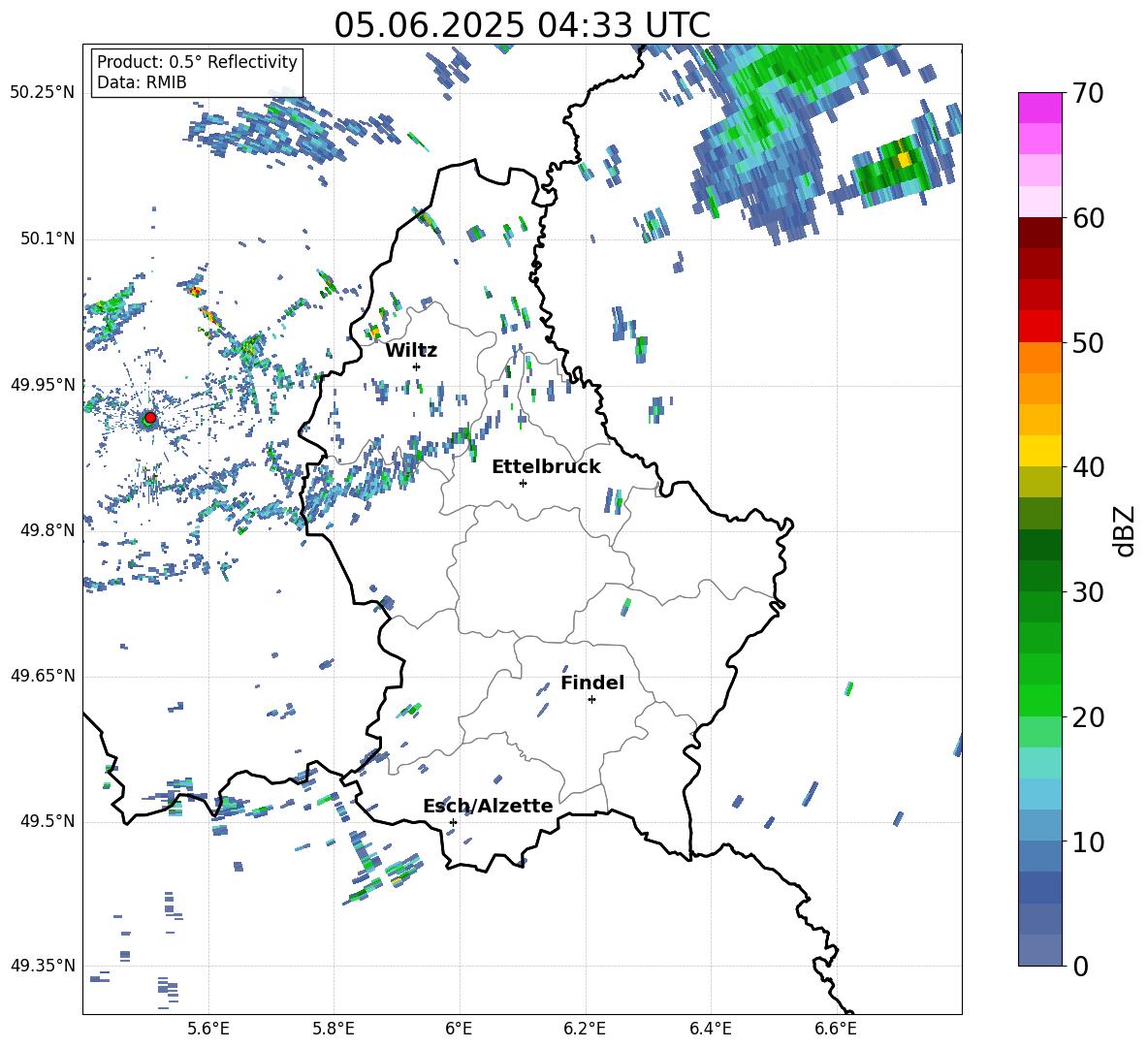
Task: Click the Ettelbruck station cross marker
Action: (x=523, y=483)
